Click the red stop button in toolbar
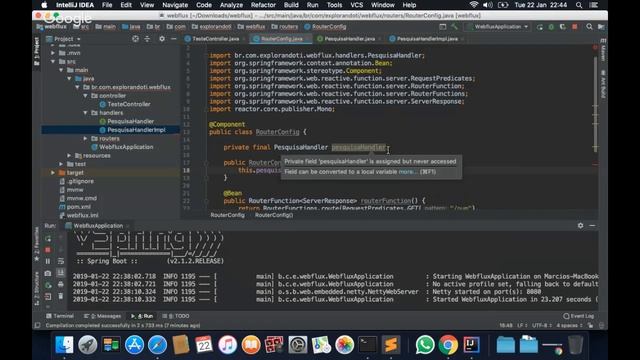The image size is (640, 360). (575, 27)
